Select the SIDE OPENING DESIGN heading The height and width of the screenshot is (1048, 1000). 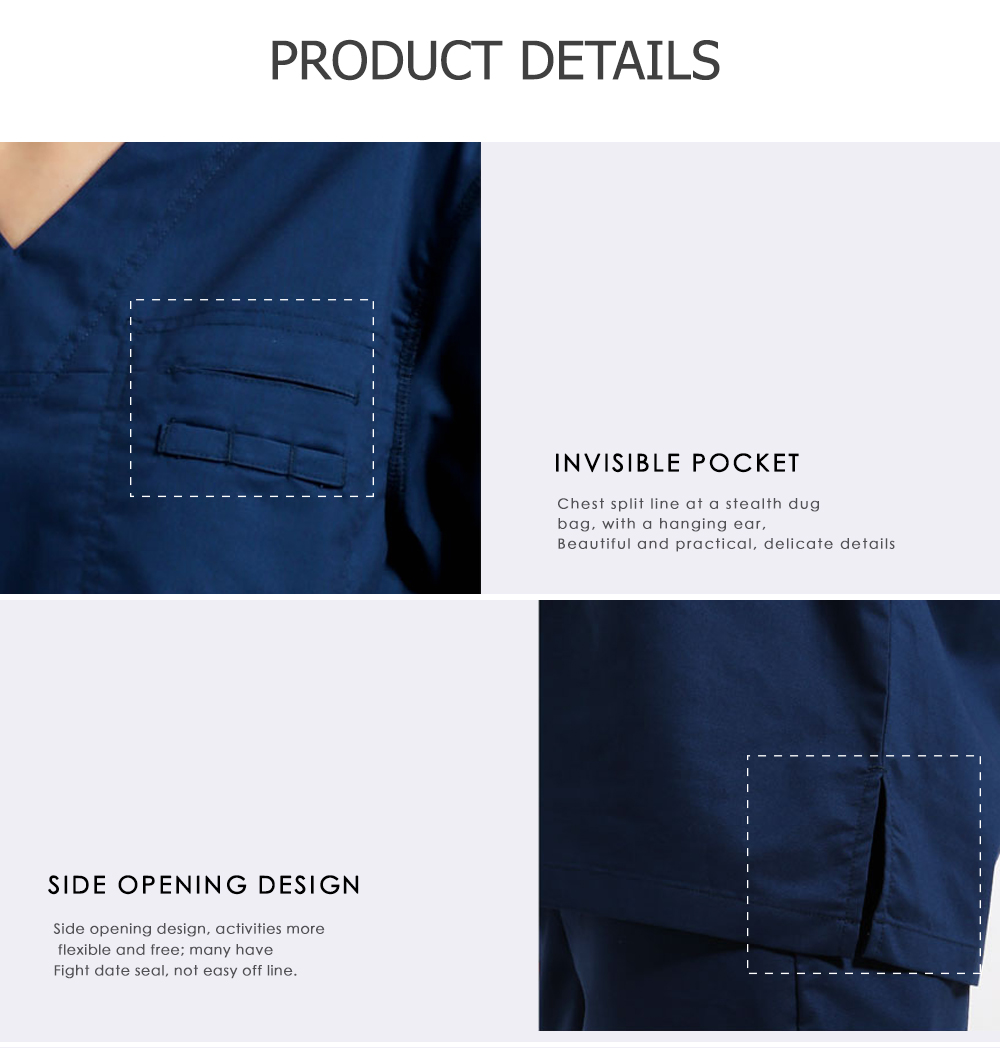[x=204, y=885]
